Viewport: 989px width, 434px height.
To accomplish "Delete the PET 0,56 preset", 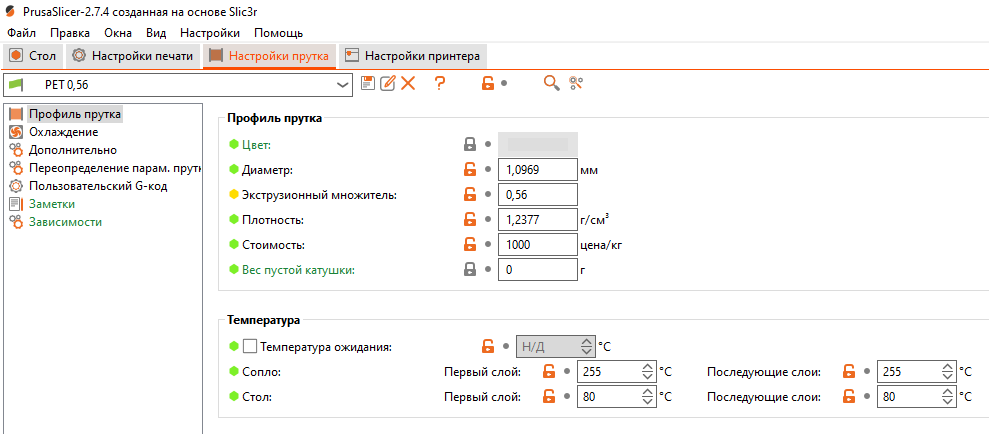I will (x=408, y=84).
